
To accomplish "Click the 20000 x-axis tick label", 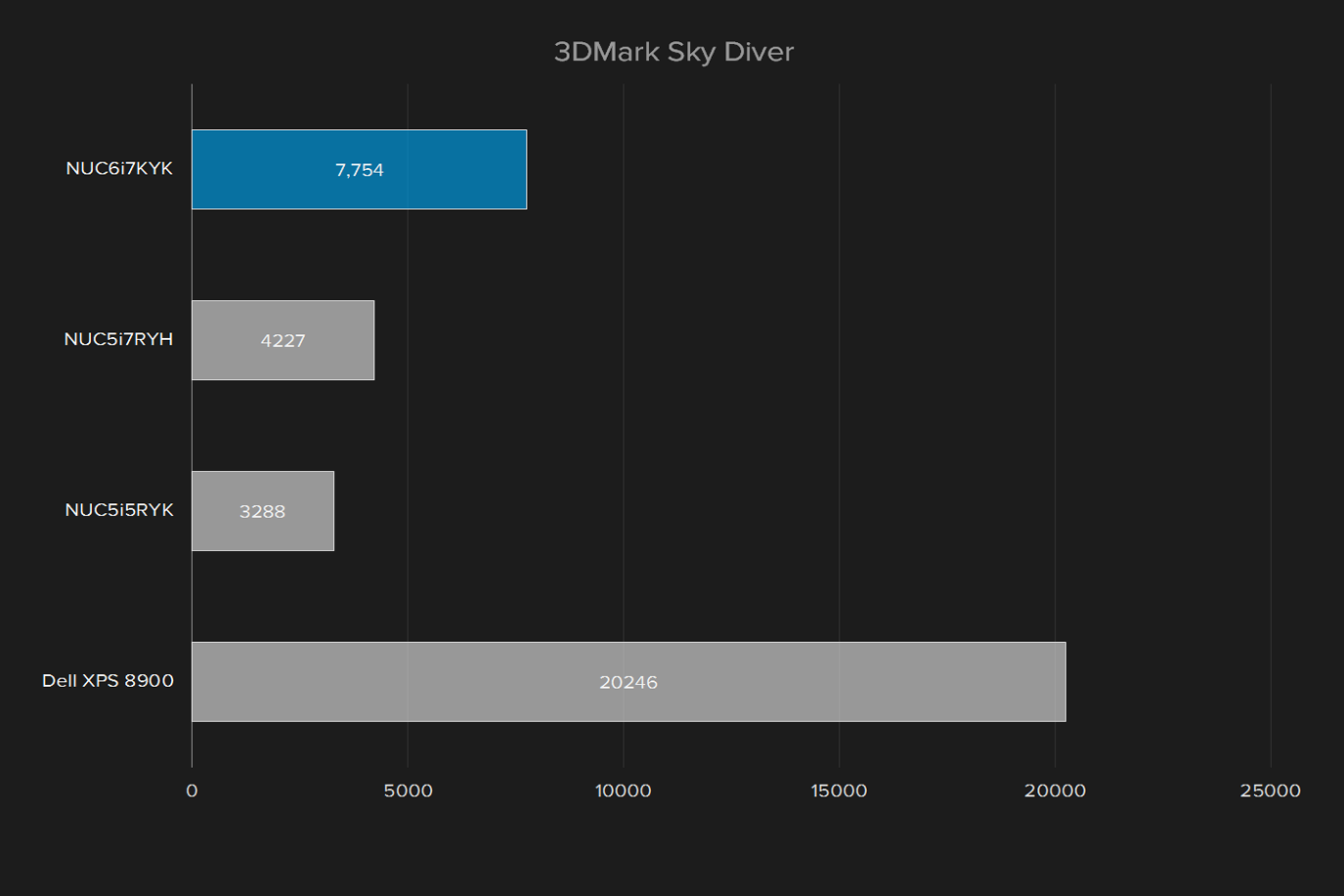I will pos(1055,790).
